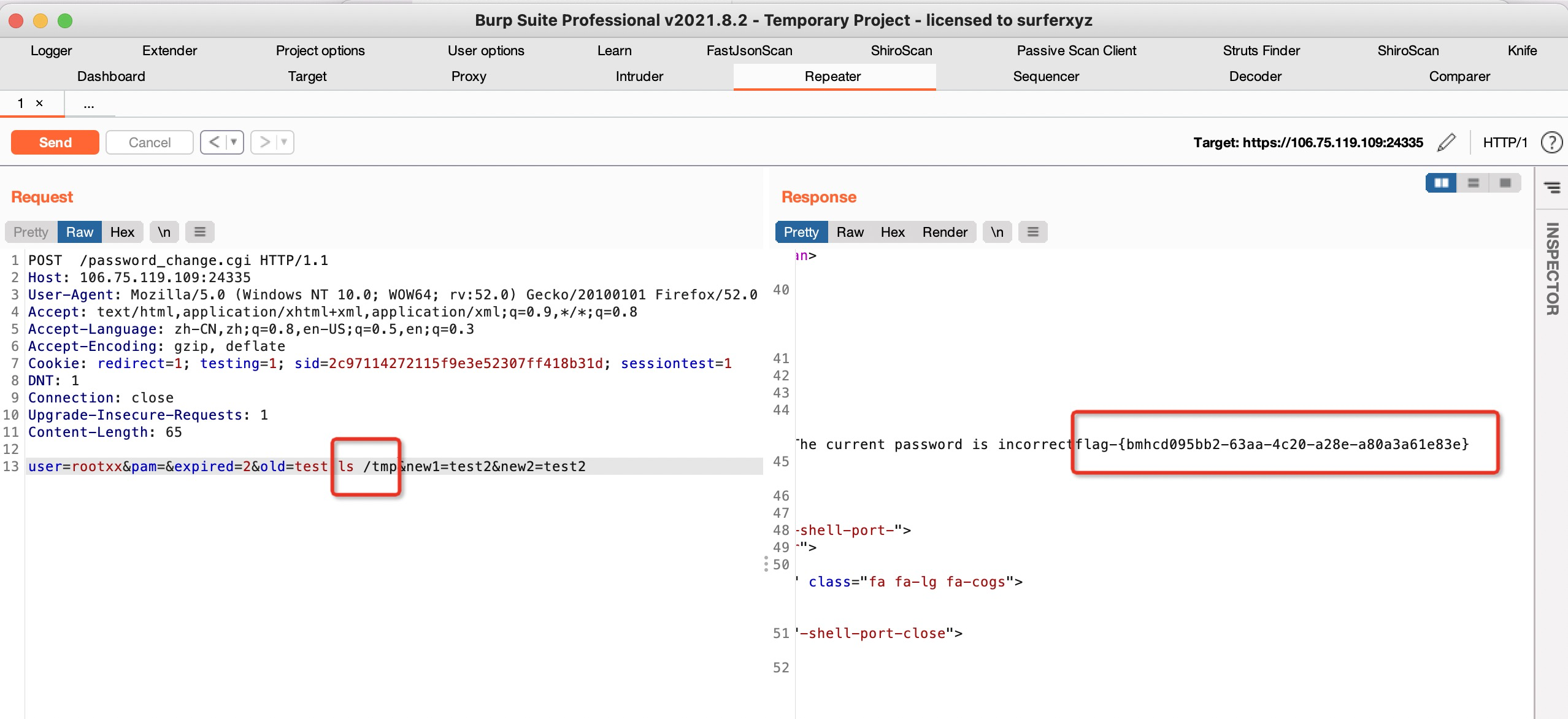This screenshot has width=1568, height=719.
Task: Click the flag text in the response
Action: (1273, 444)
